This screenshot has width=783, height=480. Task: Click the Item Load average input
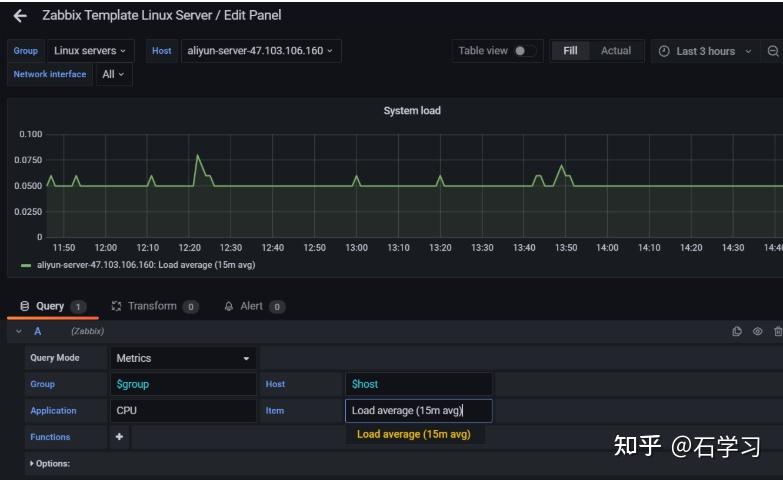click(x=418, y=411)
